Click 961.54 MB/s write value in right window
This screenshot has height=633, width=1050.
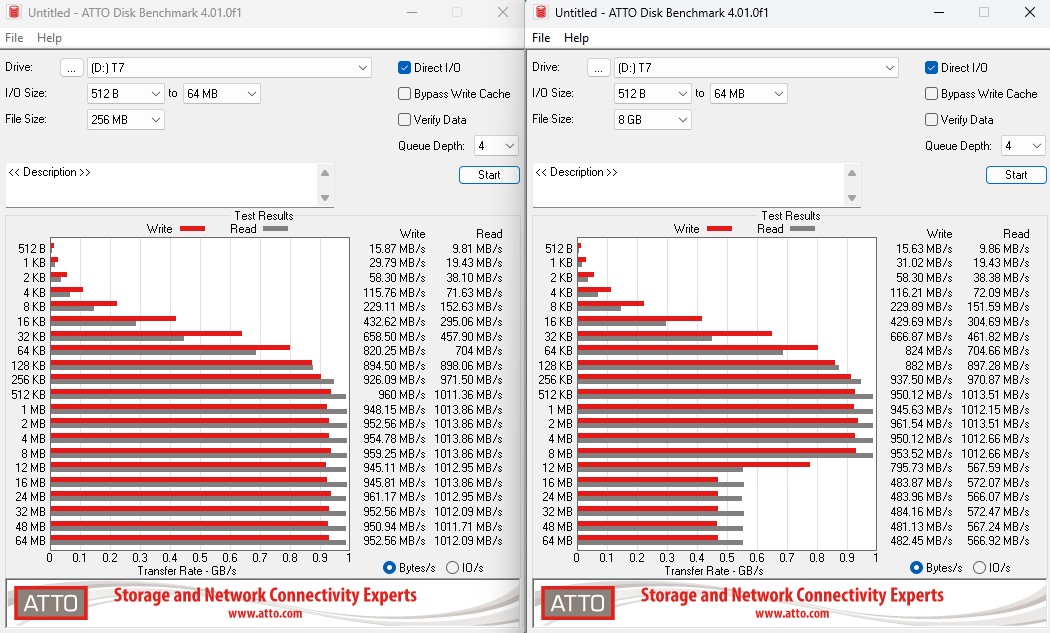[x=921, y=424]
